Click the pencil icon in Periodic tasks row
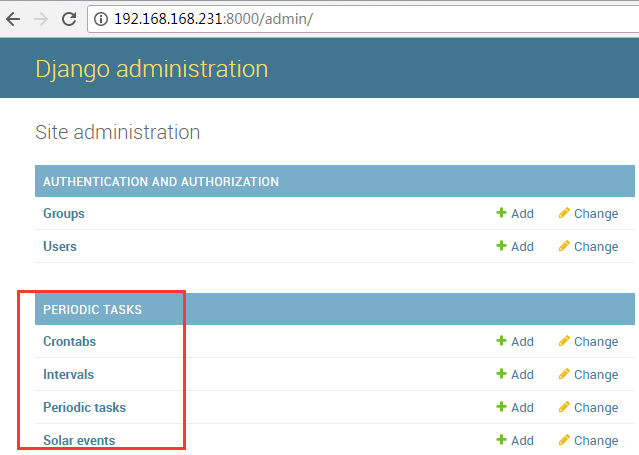The image size is (639, 455). [x=564, y=407]
